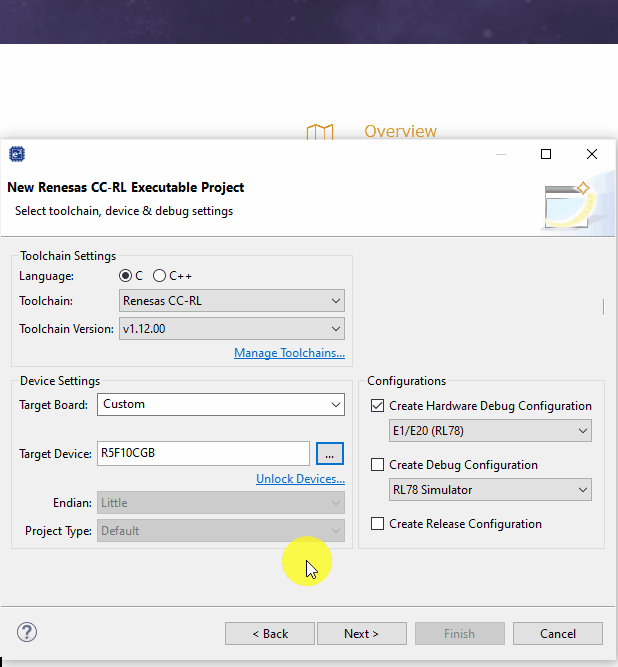
Task: Expand the E1/E20 (RL78) debugger dropdown
Action: click(x=490, y=431)
